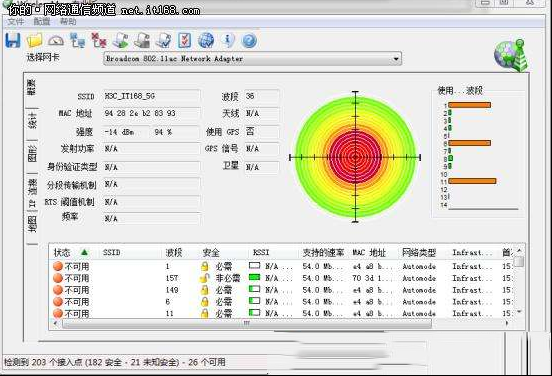Select the row with channel 157
This screenshot has height=376, width=552.
[x=282, y=278]
